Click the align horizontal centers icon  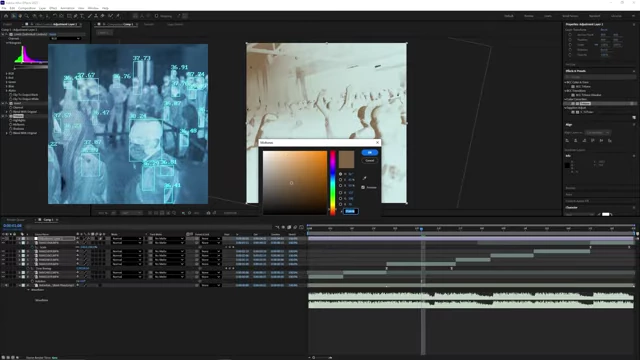(x=576, y=140)
